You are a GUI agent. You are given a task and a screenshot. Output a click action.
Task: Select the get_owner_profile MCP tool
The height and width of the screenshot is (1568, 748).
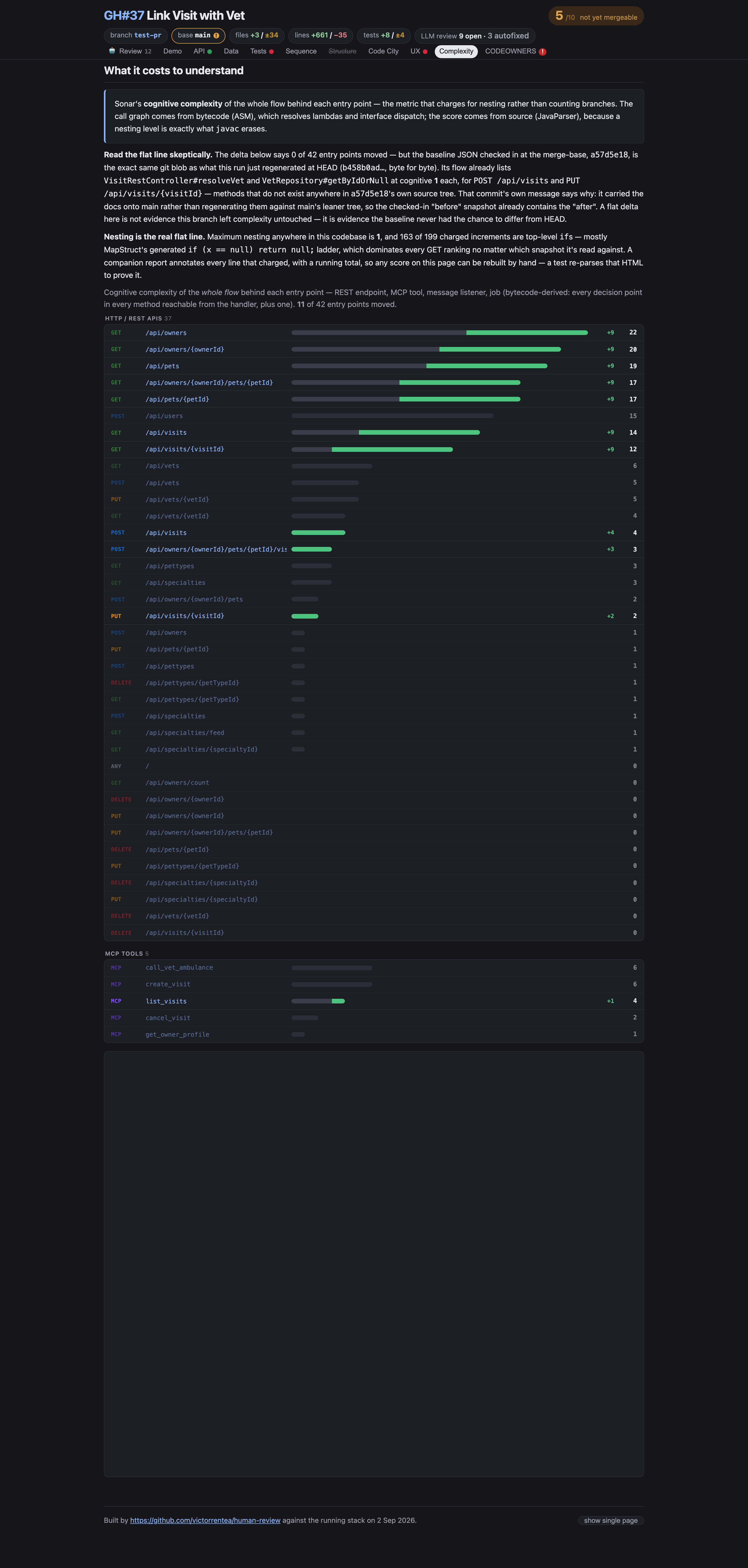click(374, 1034)
